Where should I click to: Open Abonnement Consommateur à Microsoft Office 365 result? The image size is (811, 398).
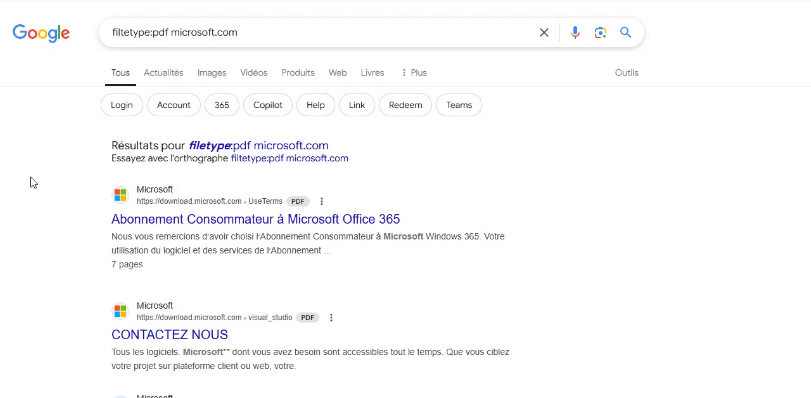click(x=256, y=219)
